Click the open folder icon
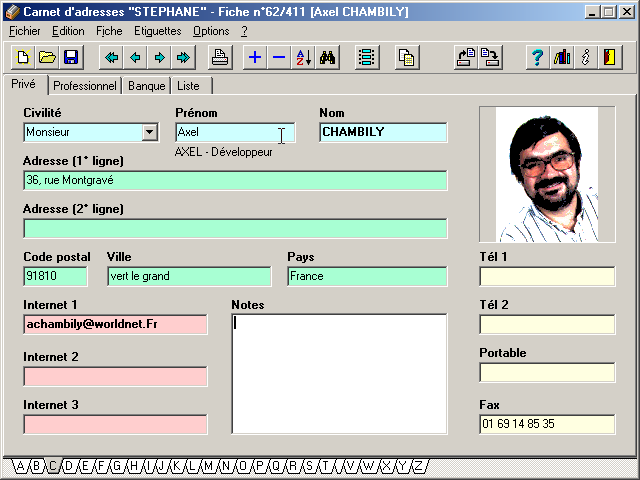640x480 pixels. pyautogui.click(x=46, y=58)
